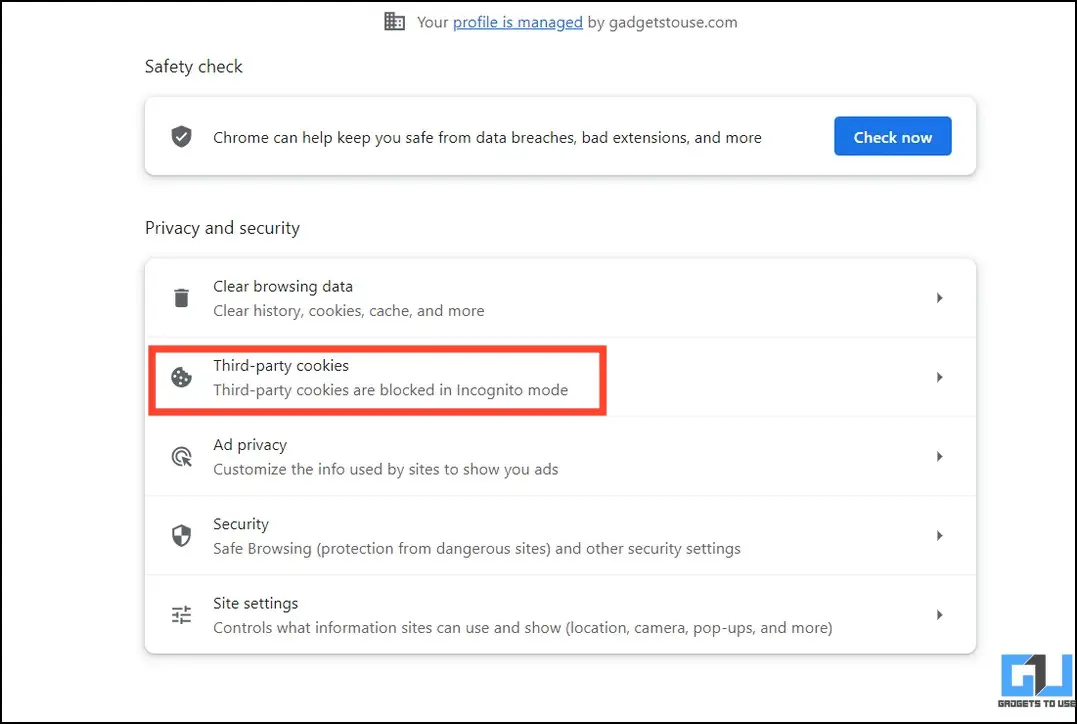Click the trash icon for Clear browsing data
Screen dimensions: 1077x724
click(181, 298)
